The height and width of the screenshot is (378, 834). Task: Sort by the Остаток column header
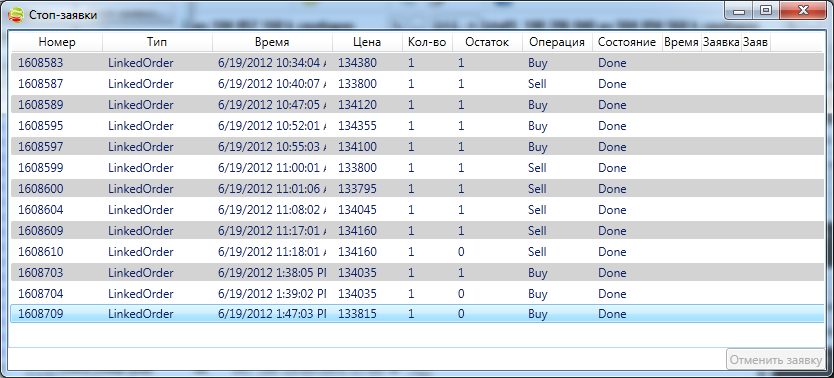[487, 42]
